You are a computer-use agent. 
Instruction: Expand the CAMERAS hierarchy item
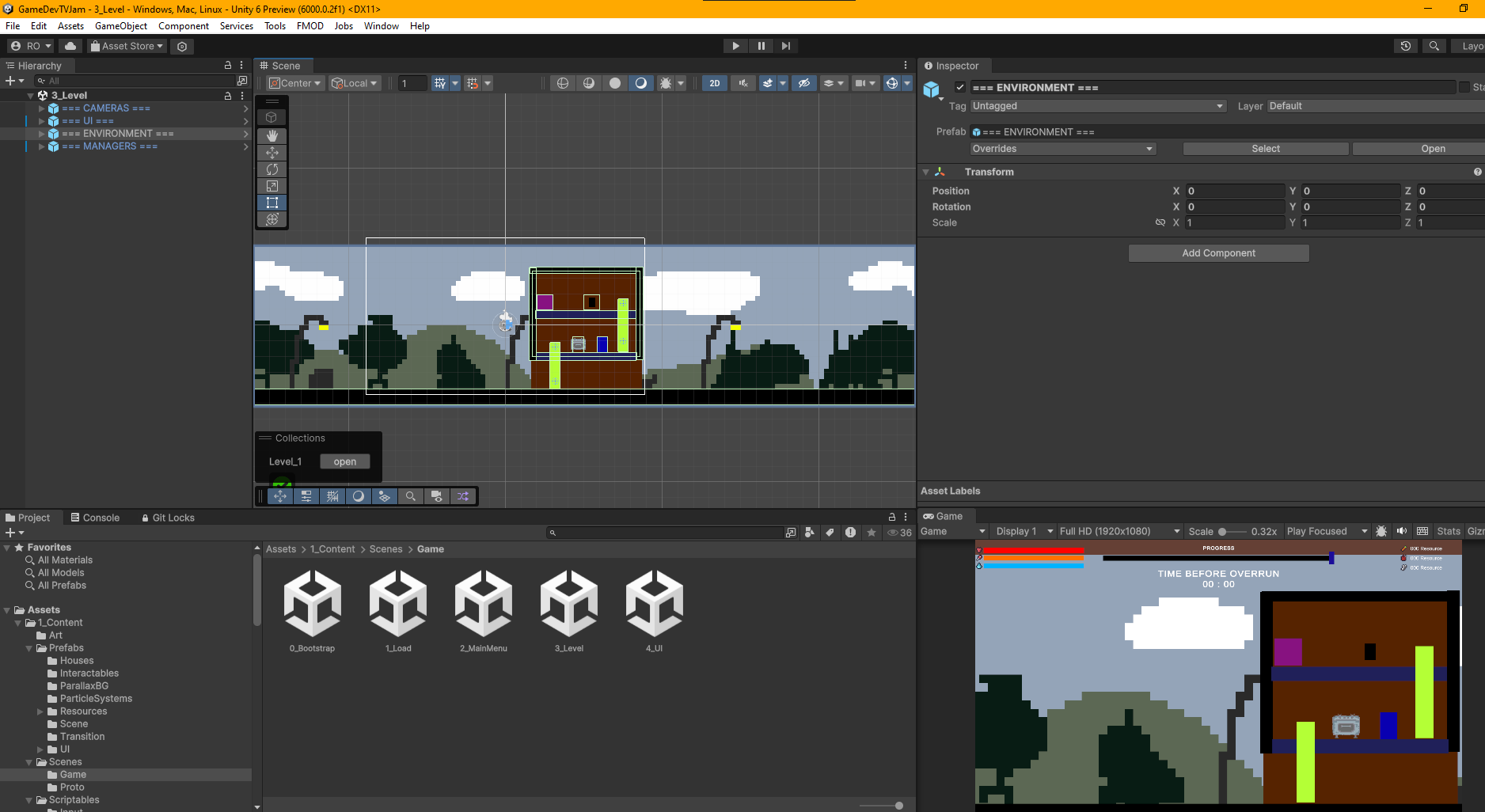(x=42, y=108)
